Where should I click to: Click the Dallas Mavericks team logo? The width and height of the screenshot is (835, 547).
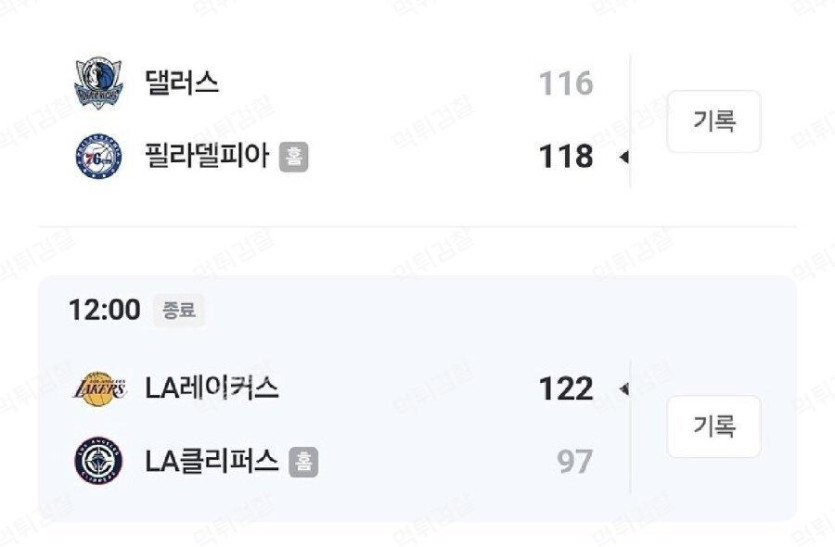(x=99, y=83)
